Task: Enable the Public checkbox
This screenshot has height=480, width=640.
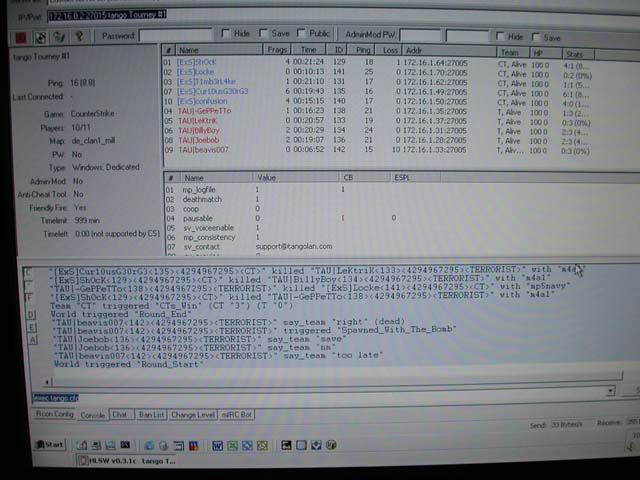Action: 301,33
